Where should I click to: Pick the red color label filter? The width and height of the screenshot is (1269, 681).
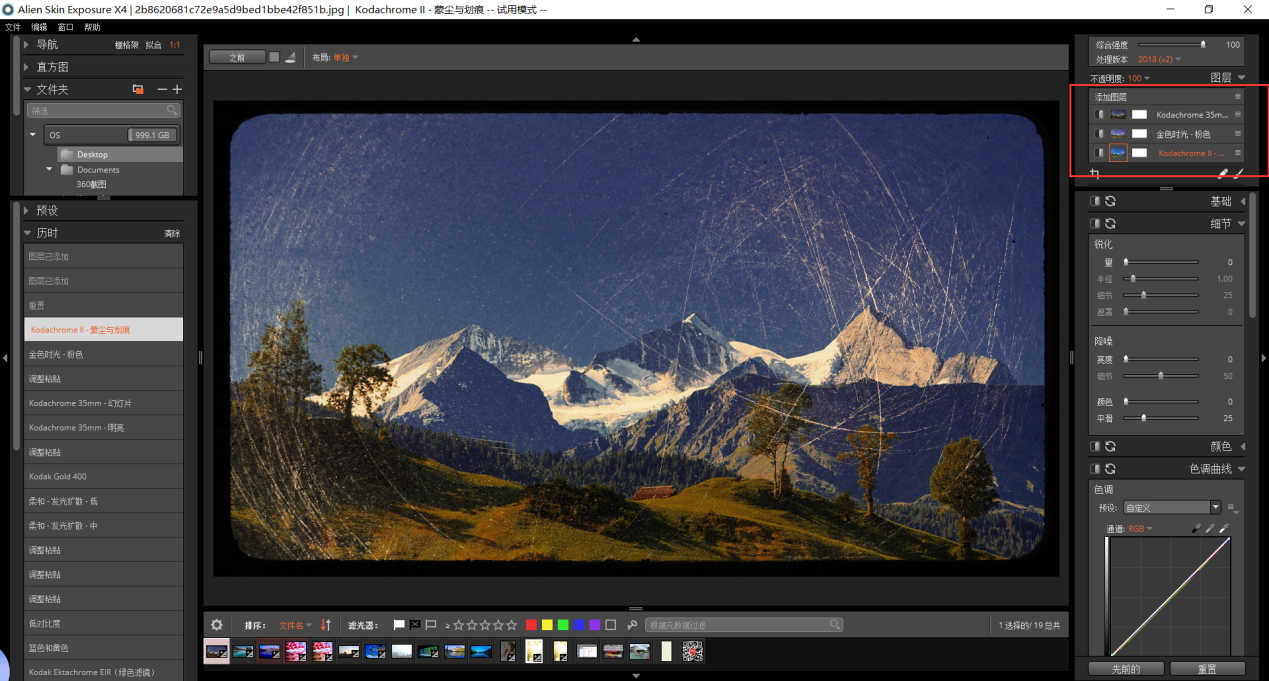tap(531, 625)
